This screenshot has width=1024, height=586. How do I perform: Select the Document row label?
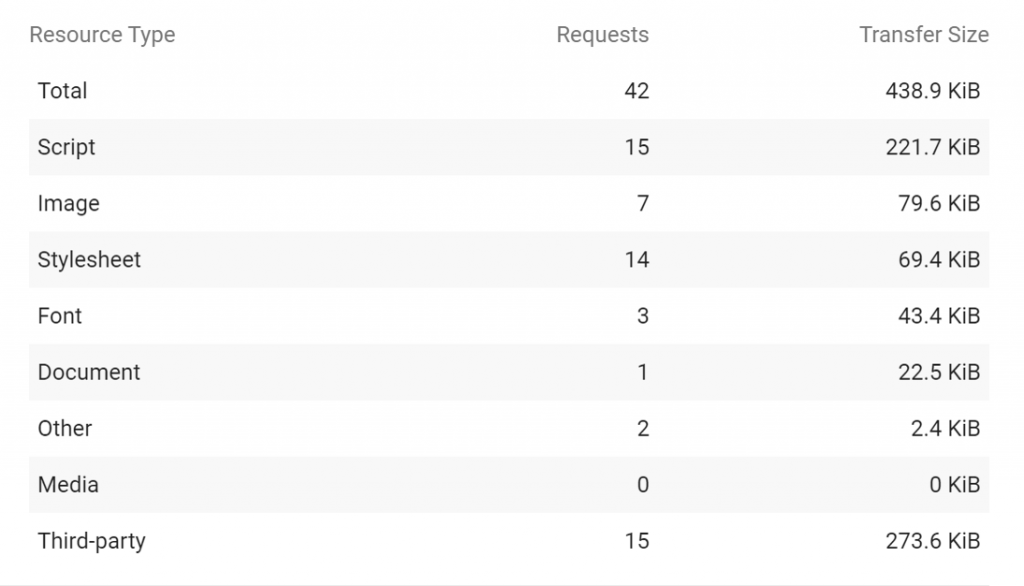(x=89, y=372)
